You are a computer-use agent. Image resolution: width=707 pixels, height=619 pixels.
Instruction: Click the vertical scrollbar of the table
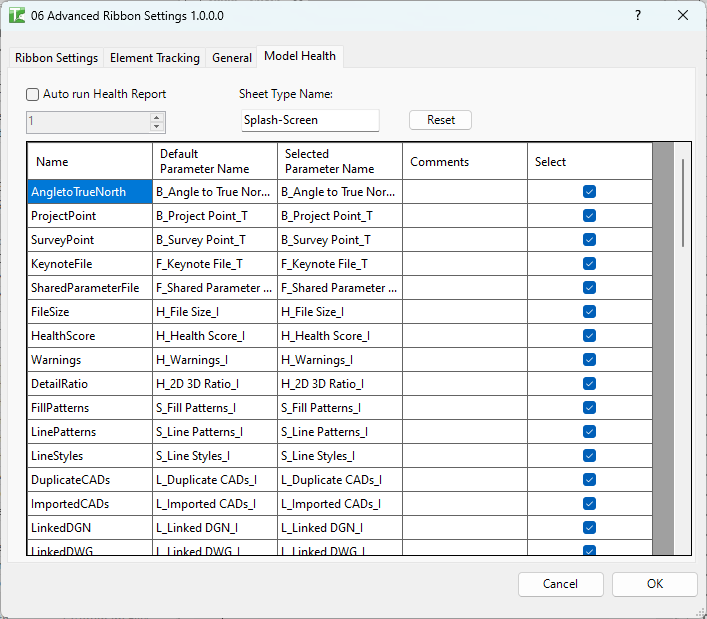[x=683, y=202]
